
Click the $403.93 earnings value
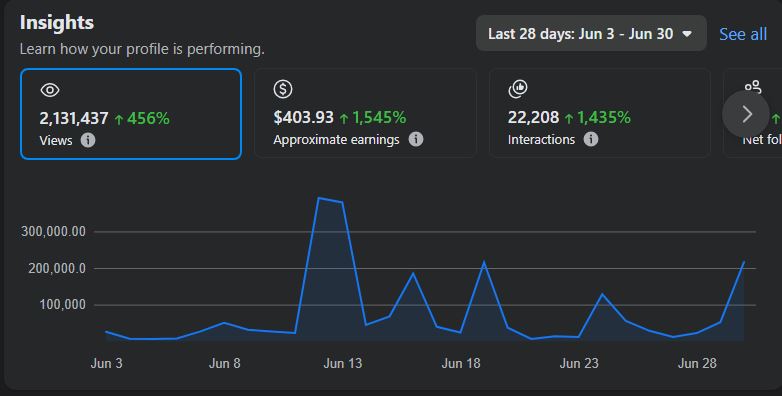pos(303,117)
